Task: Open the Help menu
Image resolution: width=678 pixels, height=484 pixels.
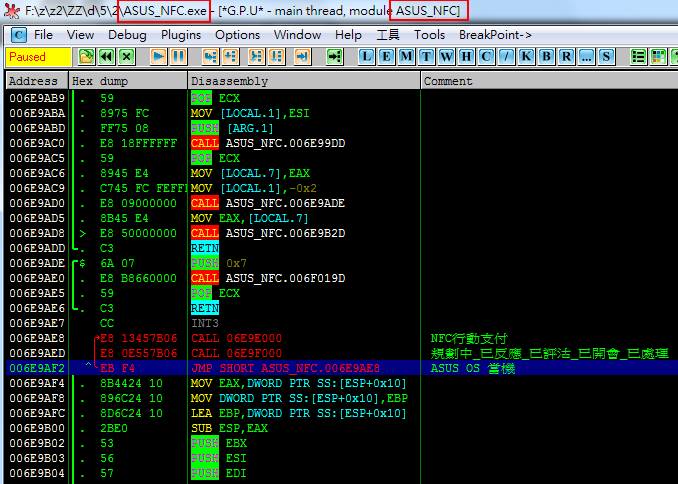Action: 348,35
